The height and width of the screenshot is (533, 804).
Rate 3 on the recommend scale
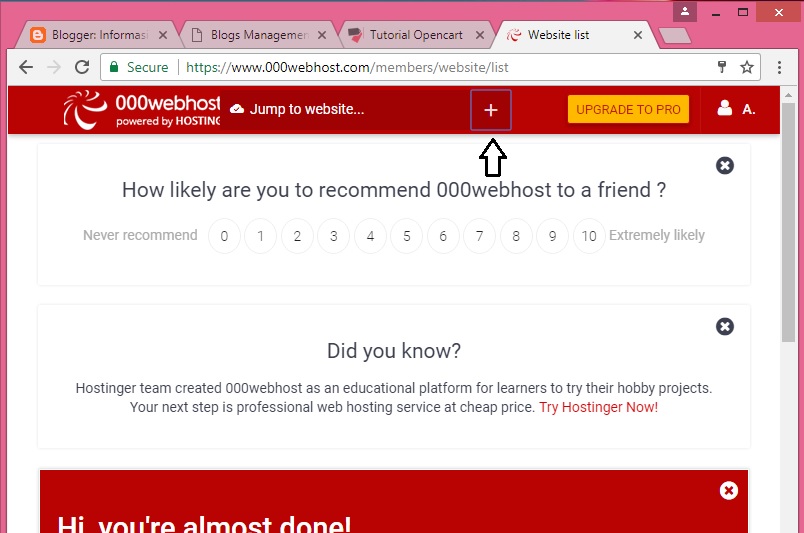click(333, 236)
